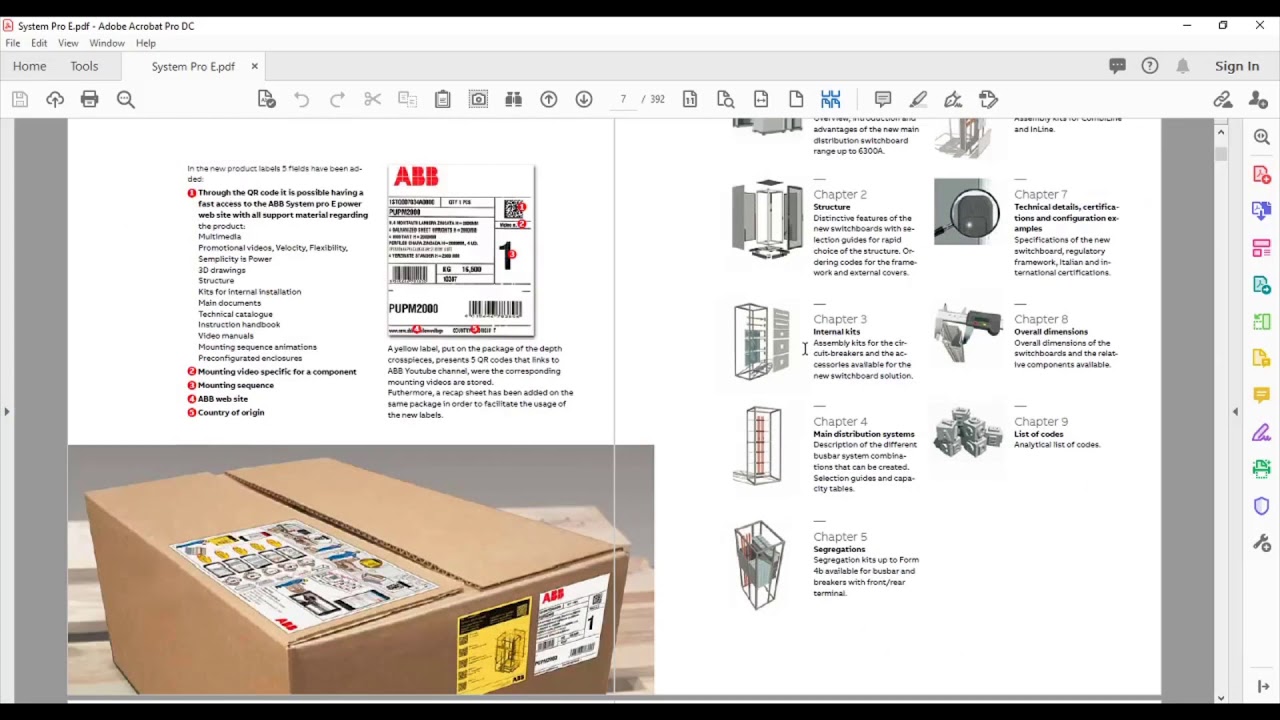Click the help question mark icon
The height and width of the screenshot is (720, 1280).
point(1150,66)
